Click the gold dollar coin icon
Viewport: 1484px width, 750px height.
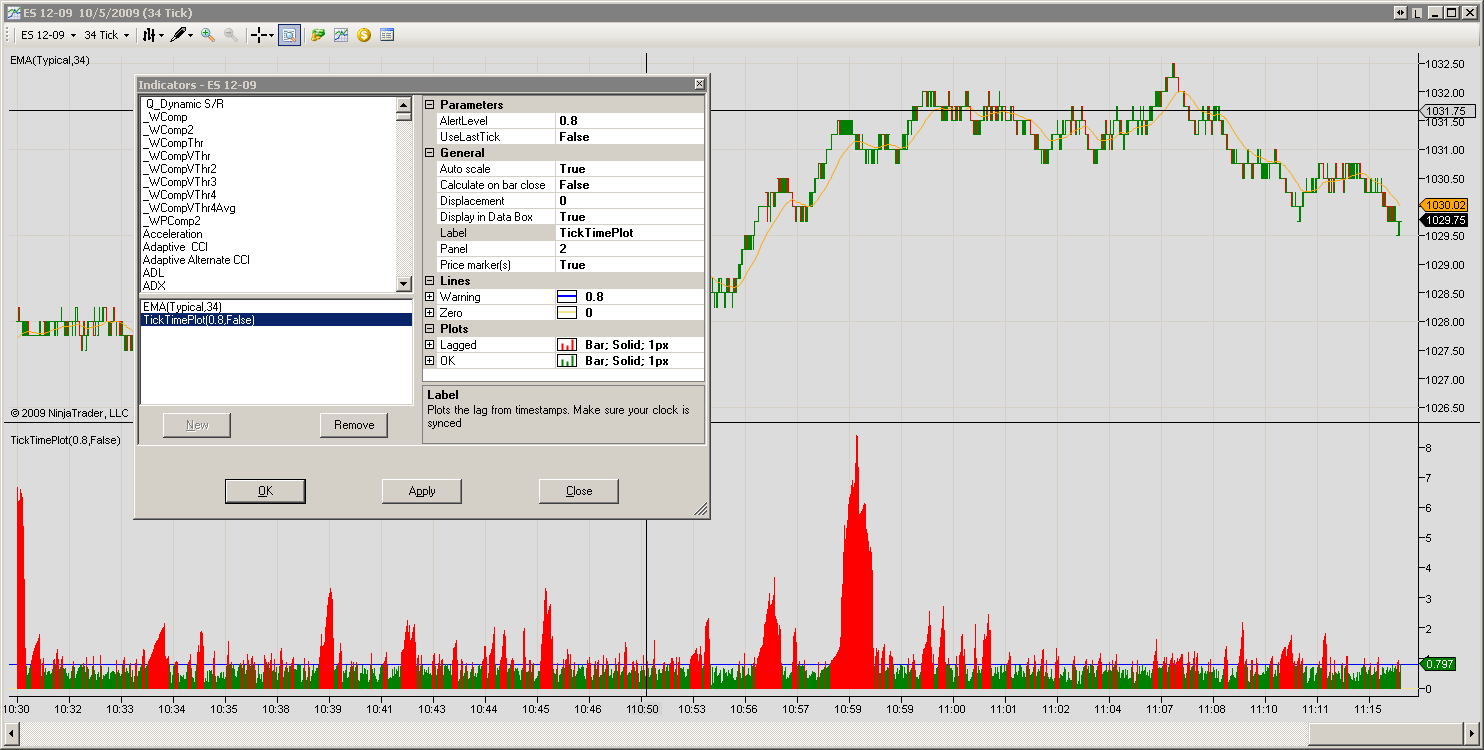[x=364, y=35]
